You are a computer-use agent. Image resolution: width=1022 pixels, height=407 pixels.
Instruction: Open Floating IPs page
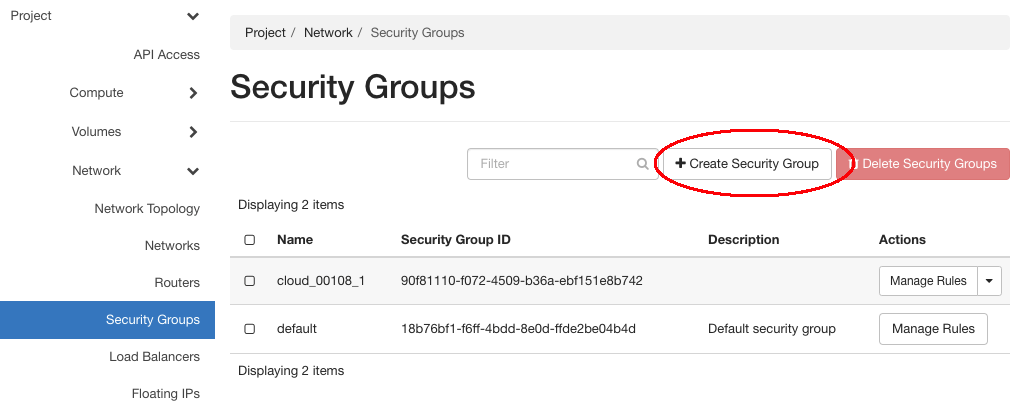click(x=166, y=394)
